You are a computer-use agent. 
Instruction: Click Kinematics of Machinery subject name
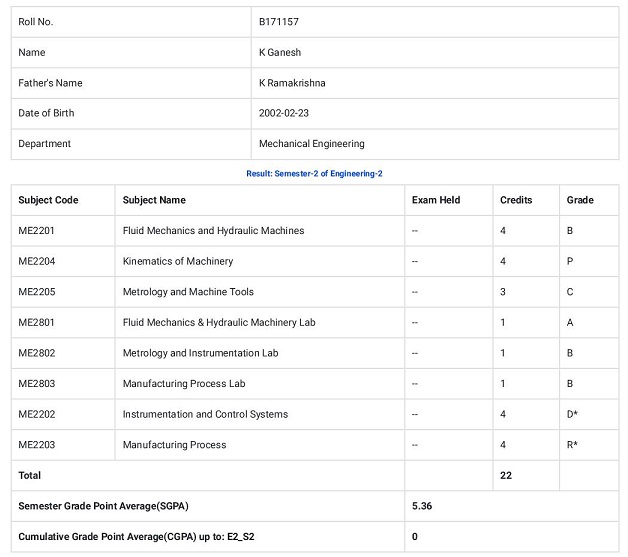point(178,262)
